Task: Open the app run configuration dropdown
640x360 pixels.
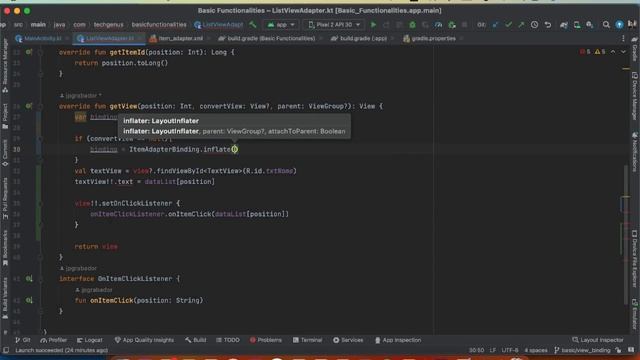Action: [x=281, y=25]
